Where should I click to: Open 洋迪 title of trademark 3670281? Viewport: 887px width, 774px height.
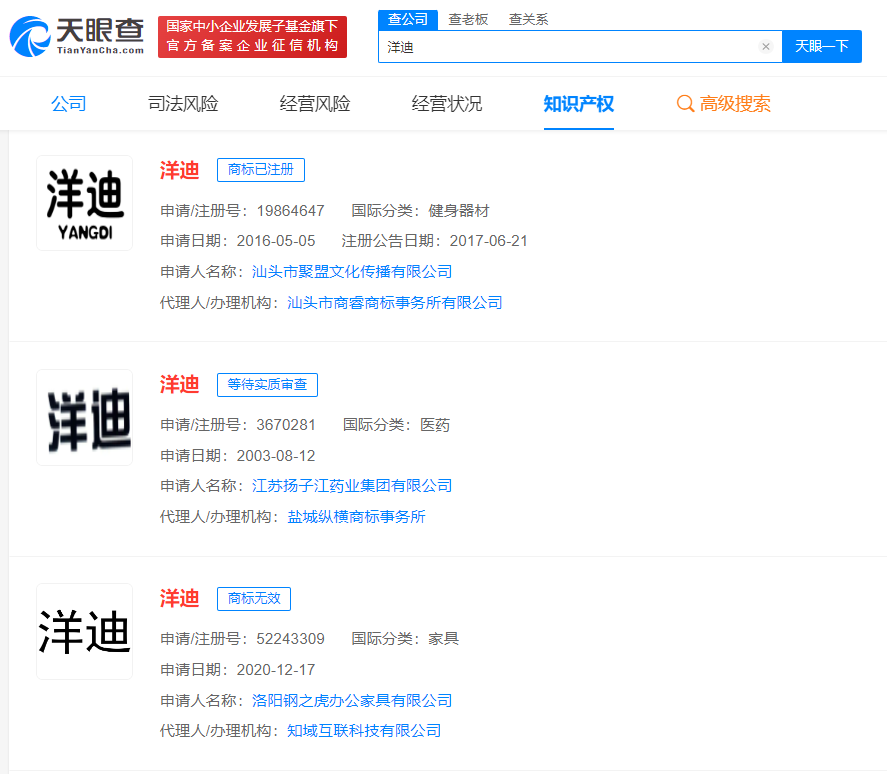[179, 385]
